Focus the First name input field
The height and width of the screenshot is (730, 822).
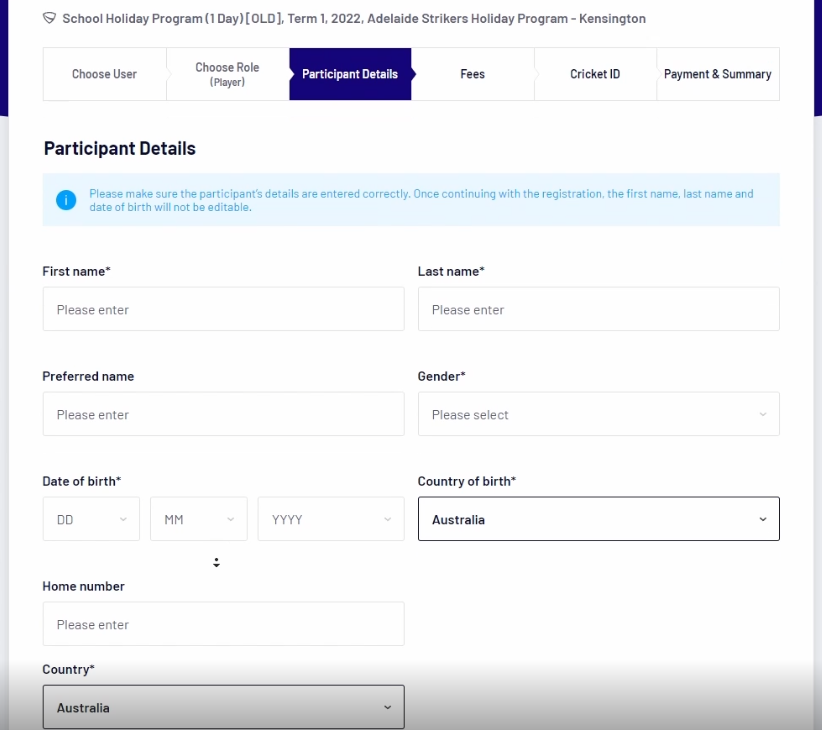click(223, 309)
